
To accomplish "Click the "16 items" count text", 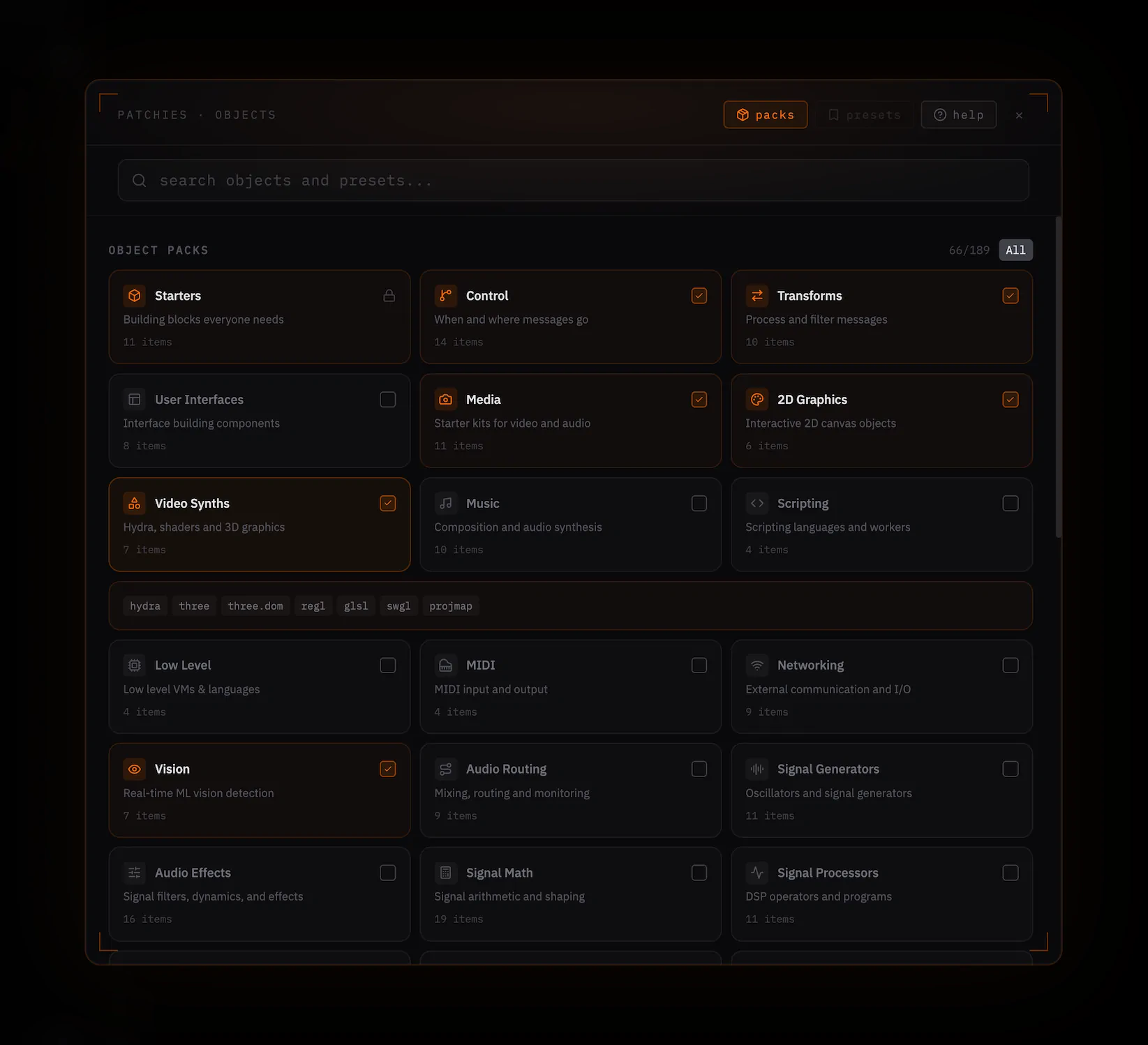I will [147, 919].
